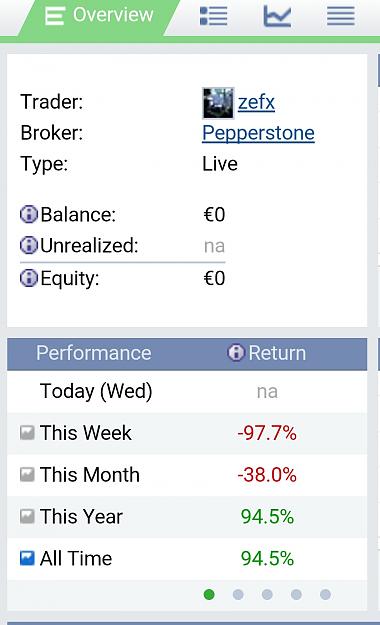
Task: Toggle This Year chart icon
Action: point(27,516)
